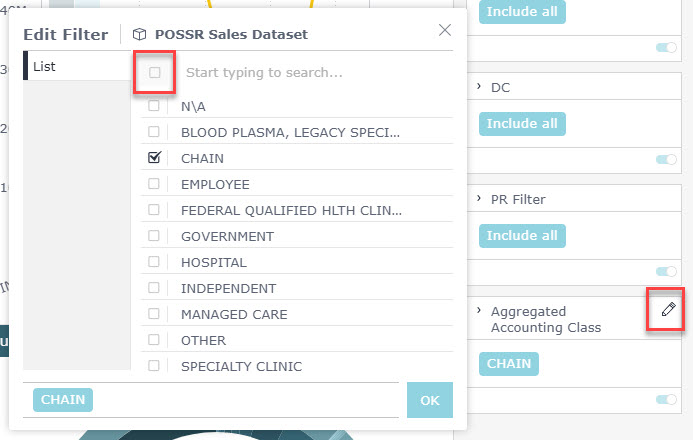Click Include all under DC
The height and width of the screenshot is (440, 693).
point(522,124)
